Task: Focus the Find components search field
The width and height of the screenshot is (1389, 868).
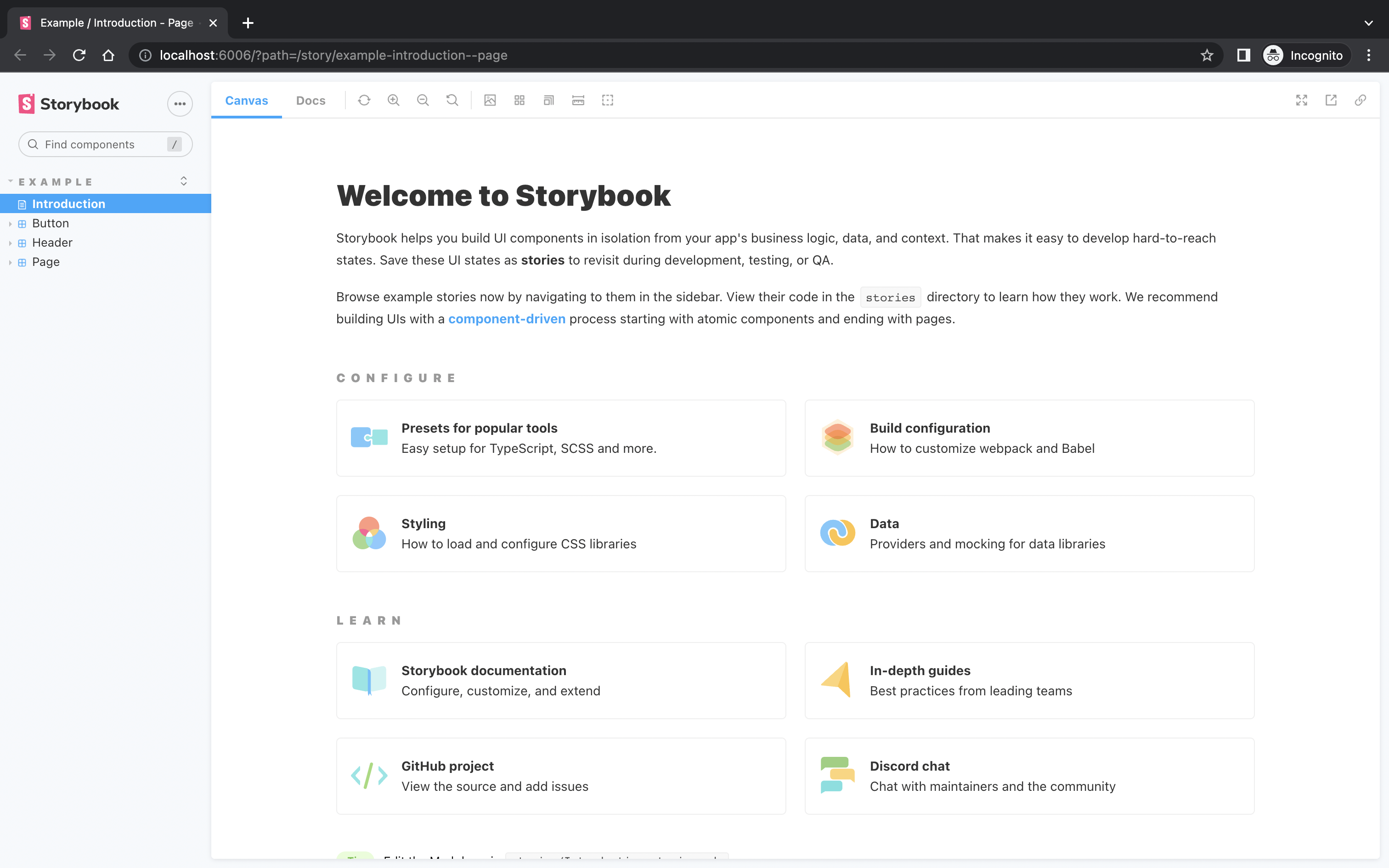Action: pyautogui.click(x=106, y=144)
